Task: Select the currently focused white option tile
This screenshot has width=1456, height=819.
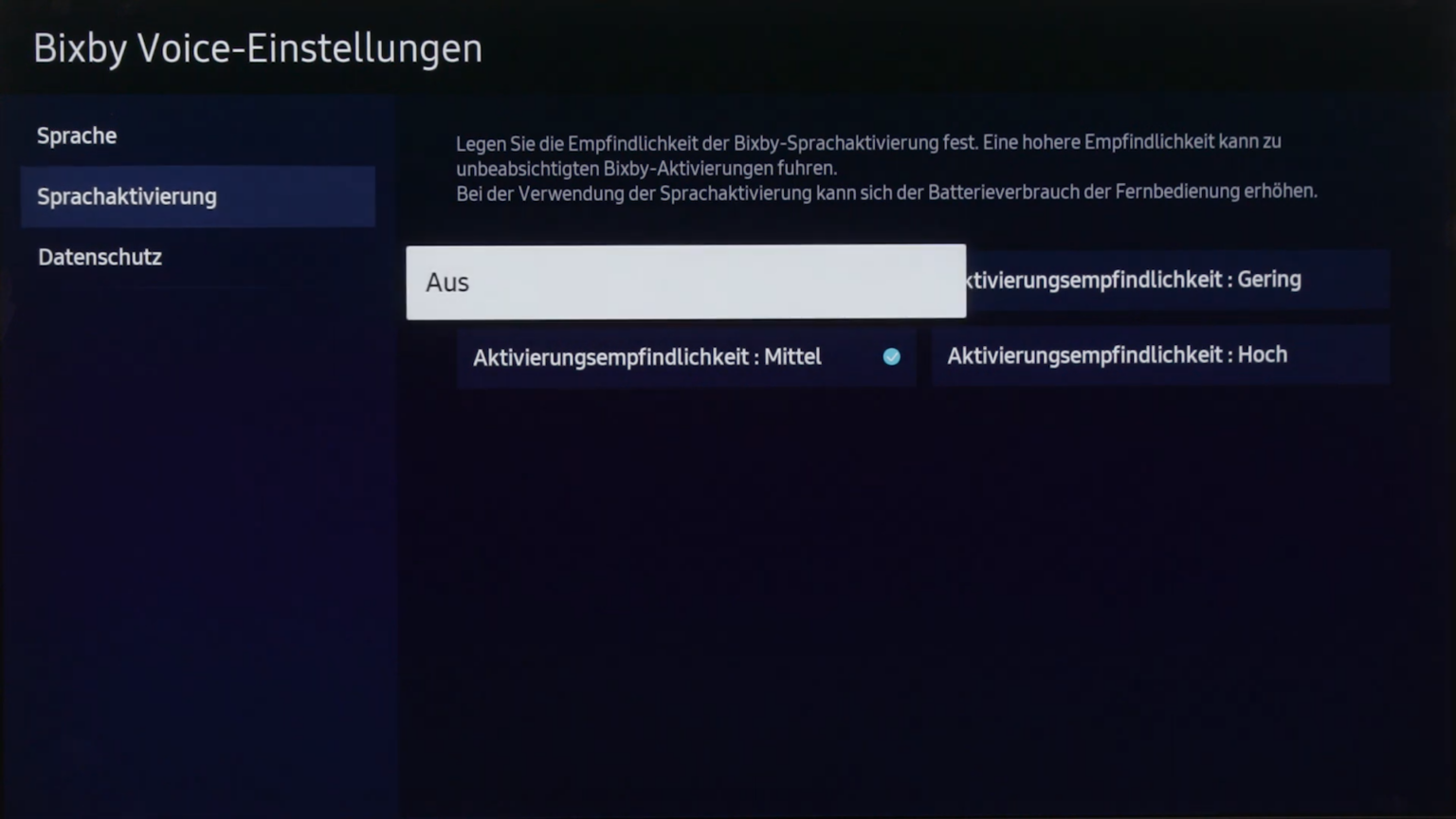Action: [x=685, y=282]
